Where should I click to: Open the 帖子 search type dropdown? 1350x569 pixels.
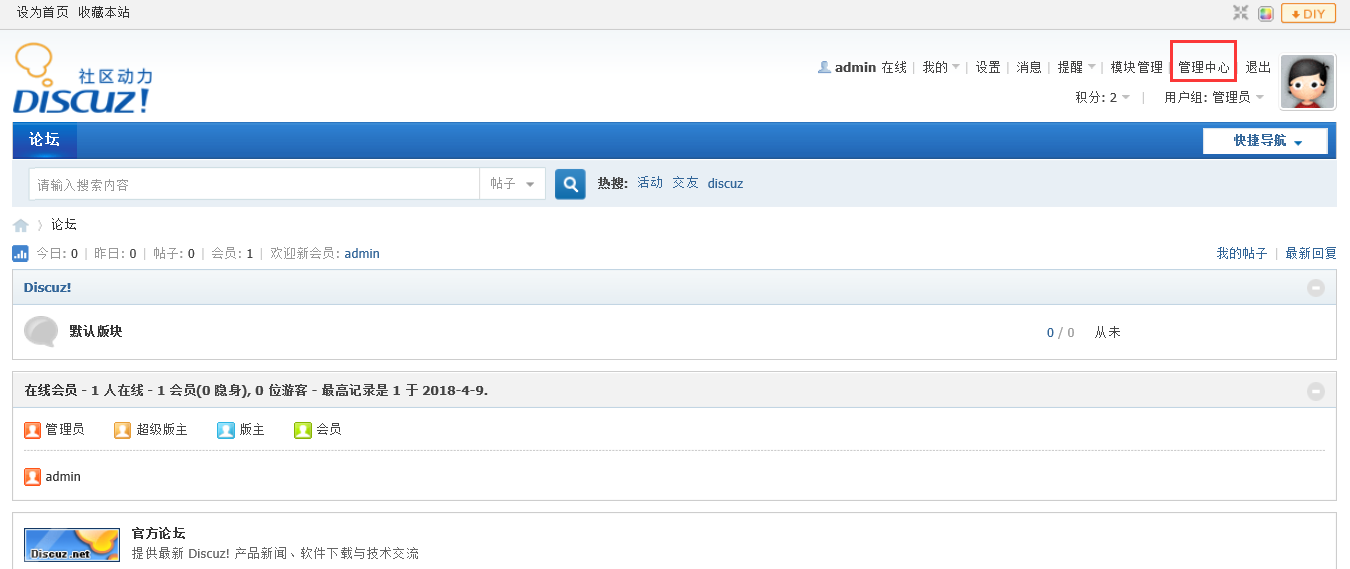pyautogui.click(x=513, y=184)
